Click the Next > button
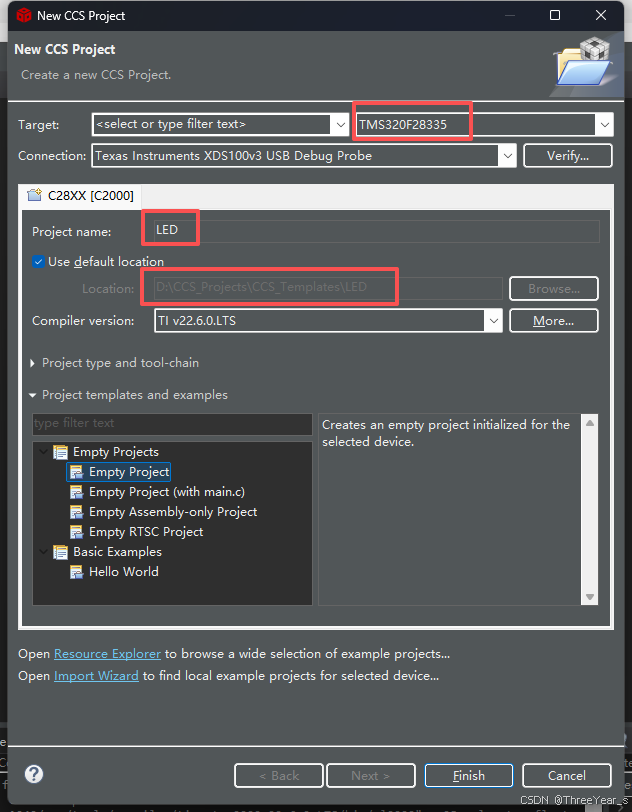The image size is (632, 812). [x=371, y=775]
